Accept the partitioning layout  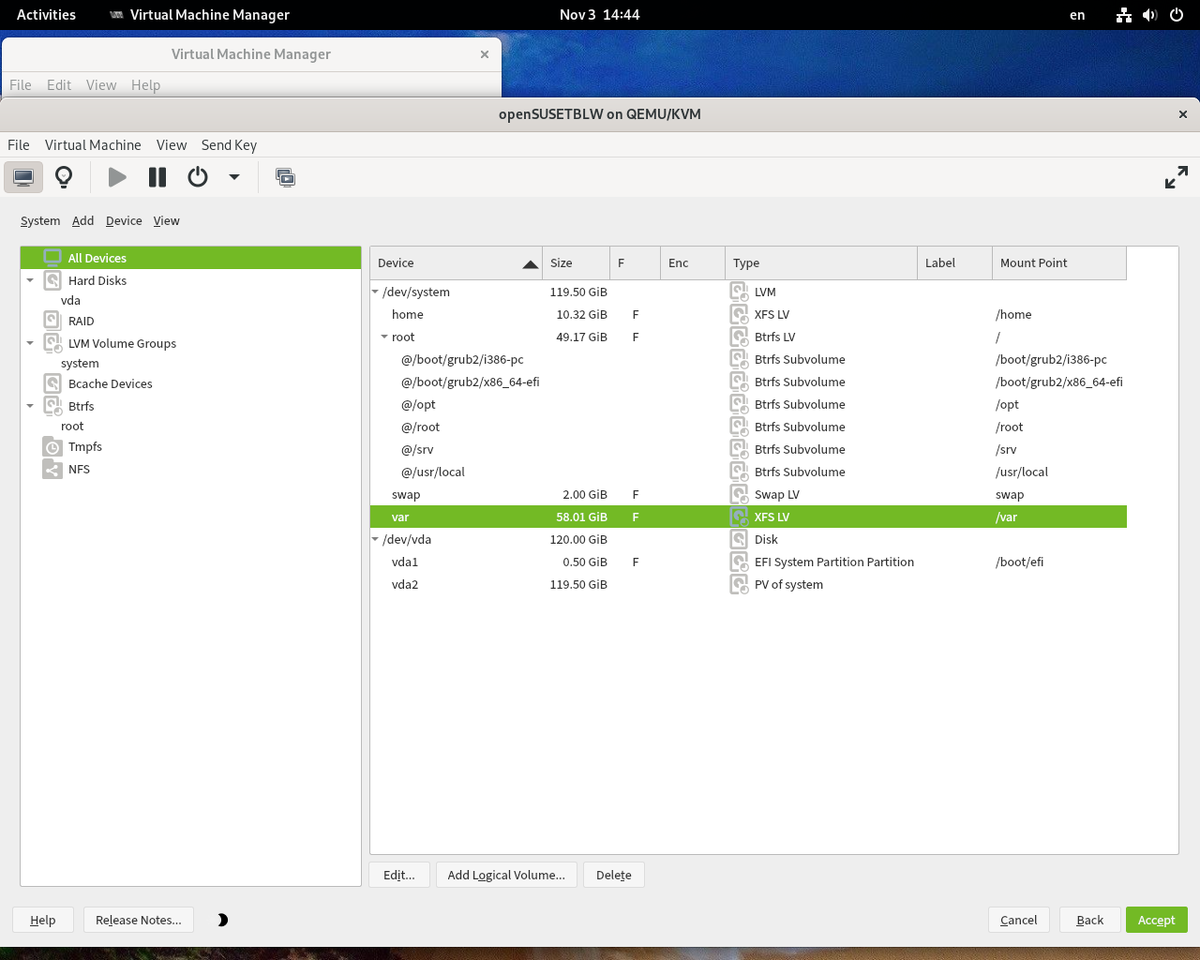pyautogui.click(x=1156, y=919)
